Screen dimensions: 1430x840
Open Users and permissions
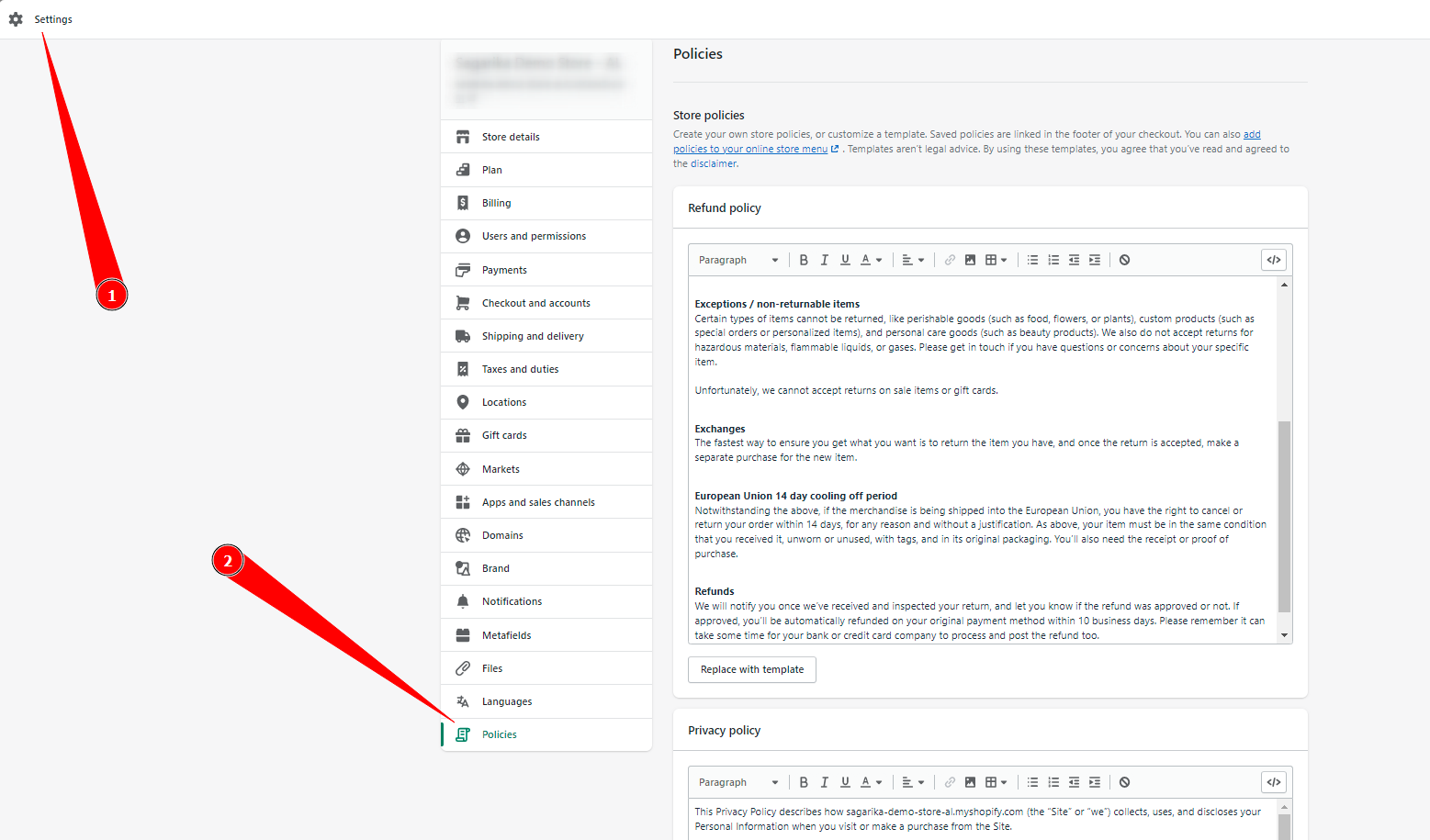[546, 236]
